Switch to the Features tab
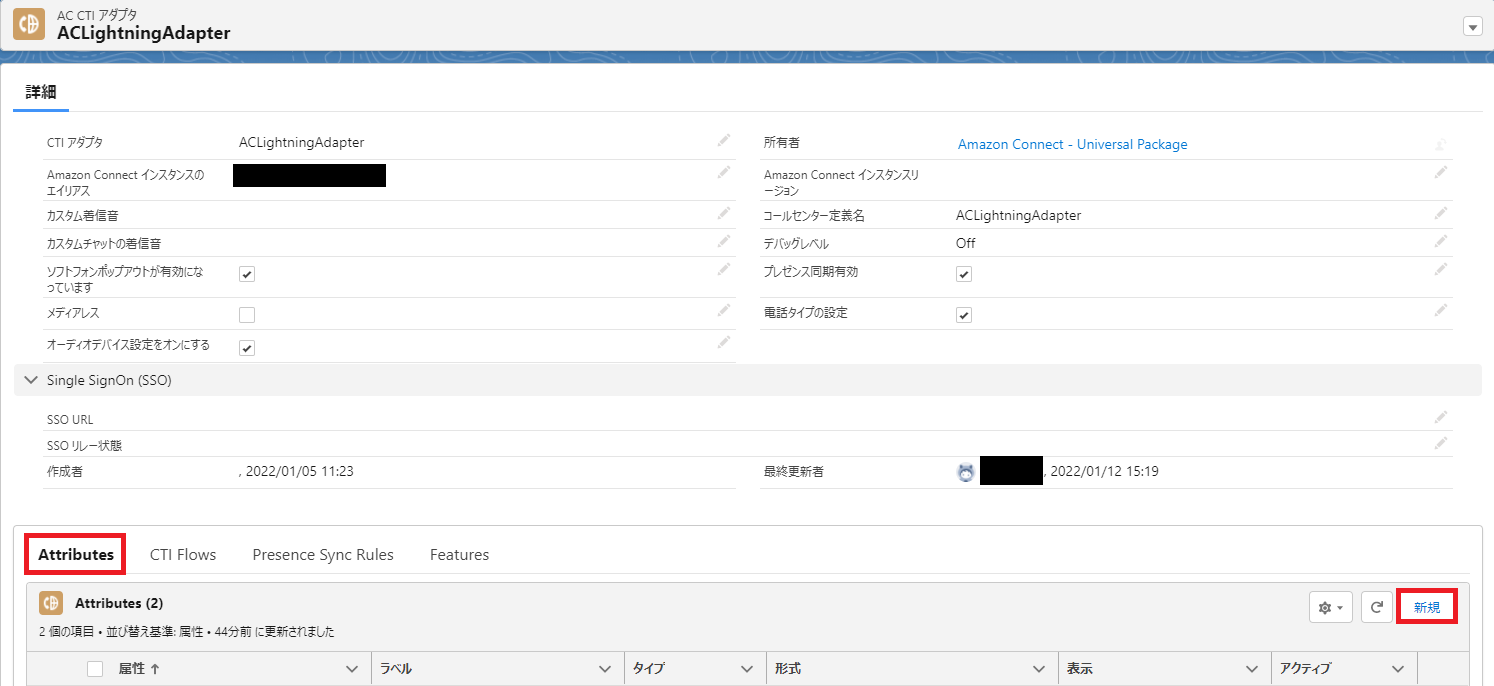The height and width of the screenshot is (686, 1494). [x=459, y=554]
